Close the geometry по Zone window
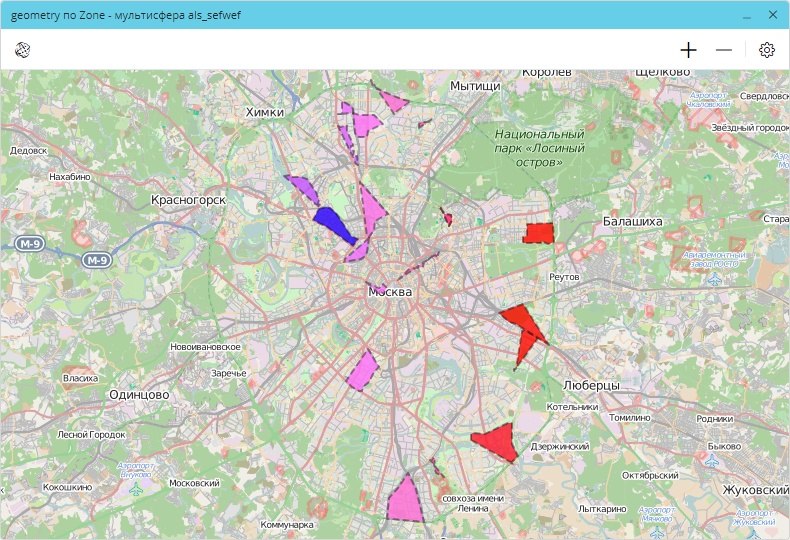The image size is (790, 540). (772, 15)
